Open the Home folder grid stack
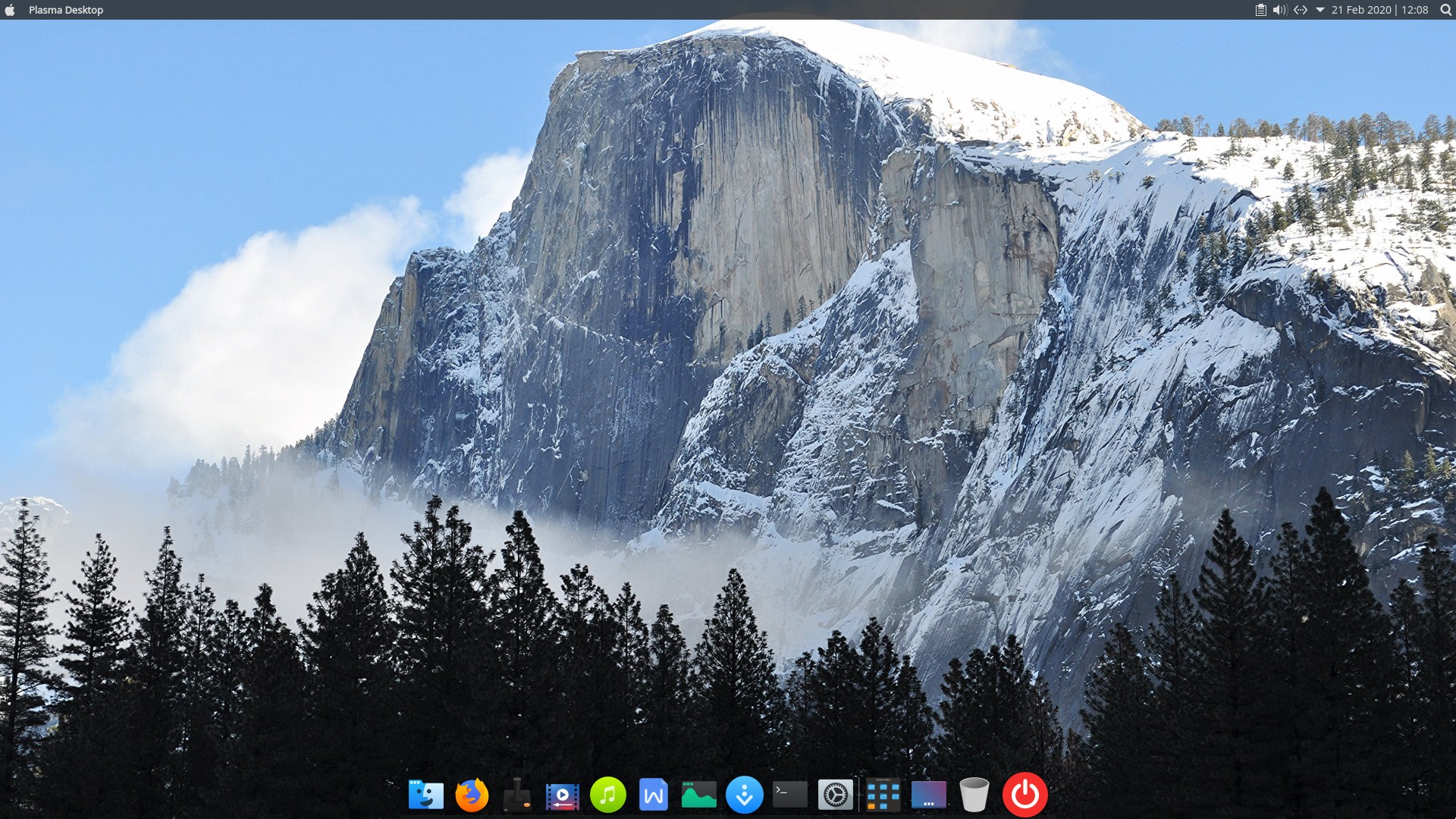 pyautogui.click(x=883, y=795)
